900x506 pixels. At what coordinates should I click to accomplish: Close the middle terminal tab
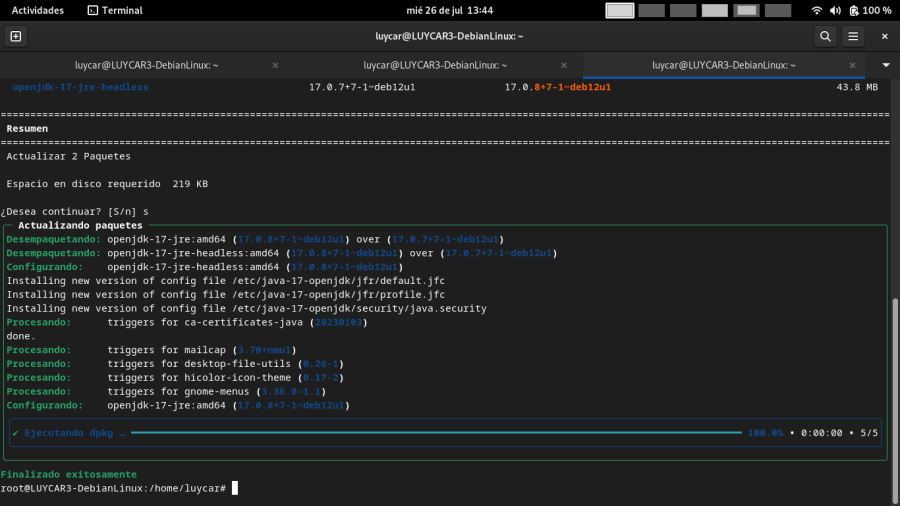coord(563,65)
